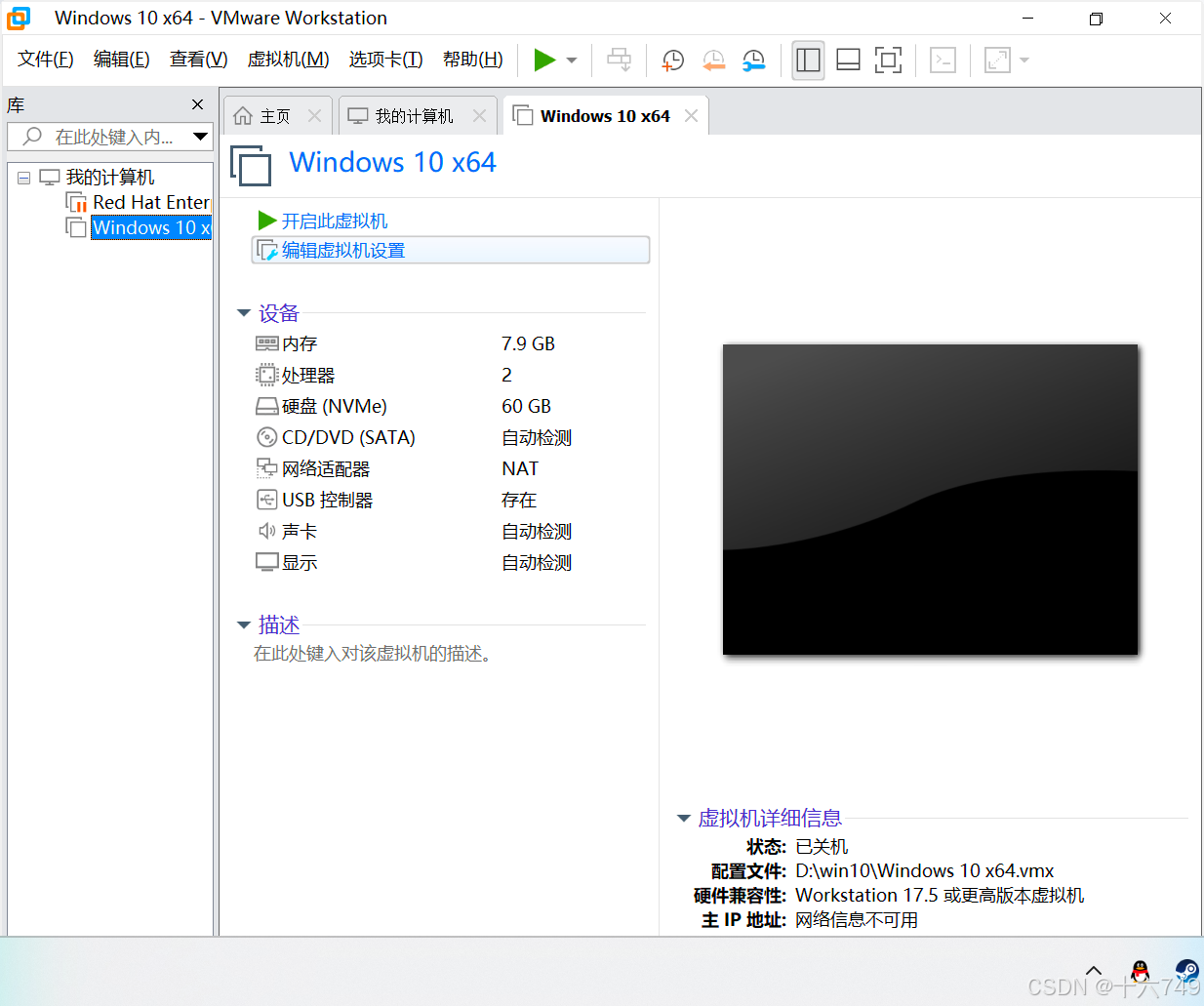
Task: Open the 编辑(E) menu
Action: [122, 60]
